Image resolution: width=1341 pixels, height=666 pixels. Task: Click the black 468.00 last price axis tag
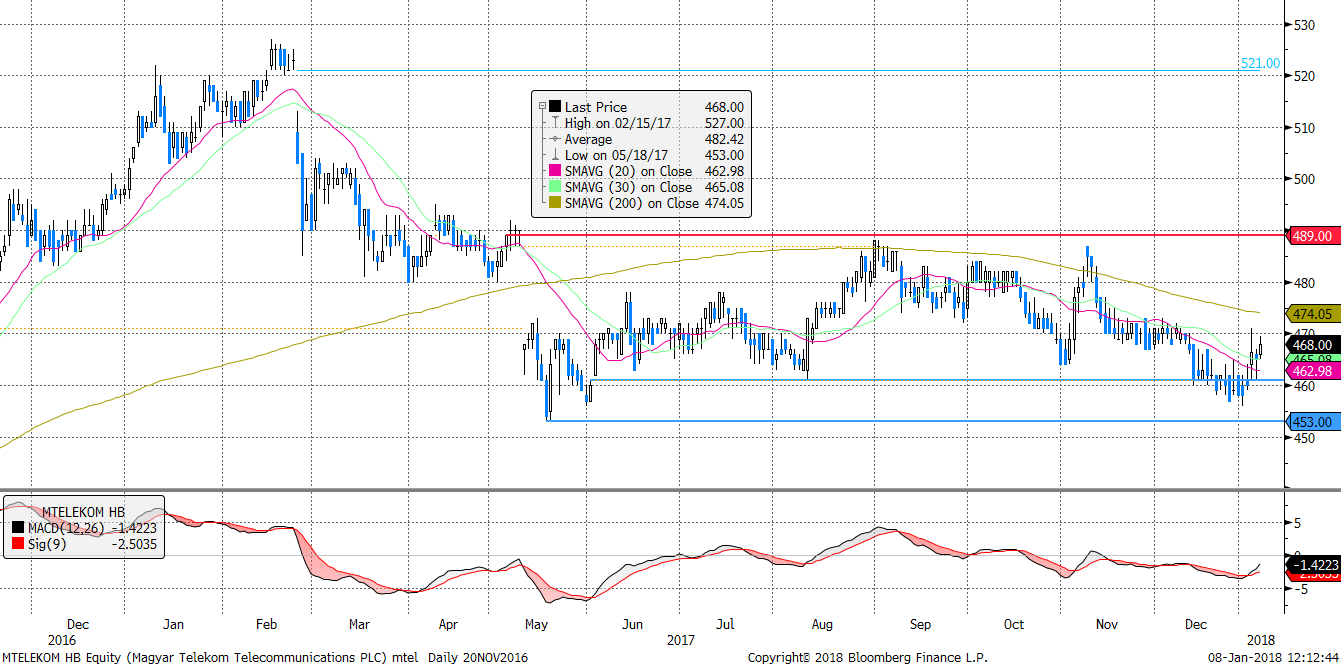point(1311,345)
